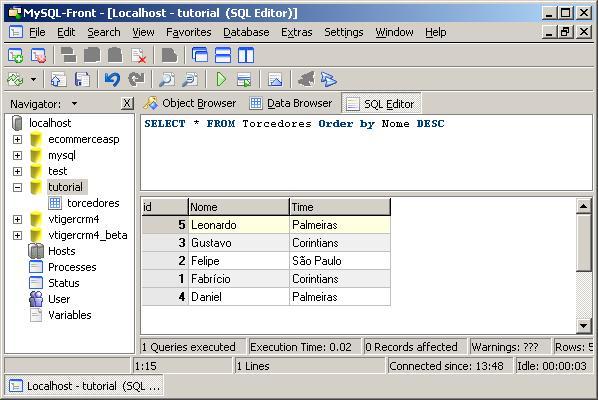This screenshot has height=400, width=598.
Task: Click the grayed-out new document icon
Action: coord(169,56)
